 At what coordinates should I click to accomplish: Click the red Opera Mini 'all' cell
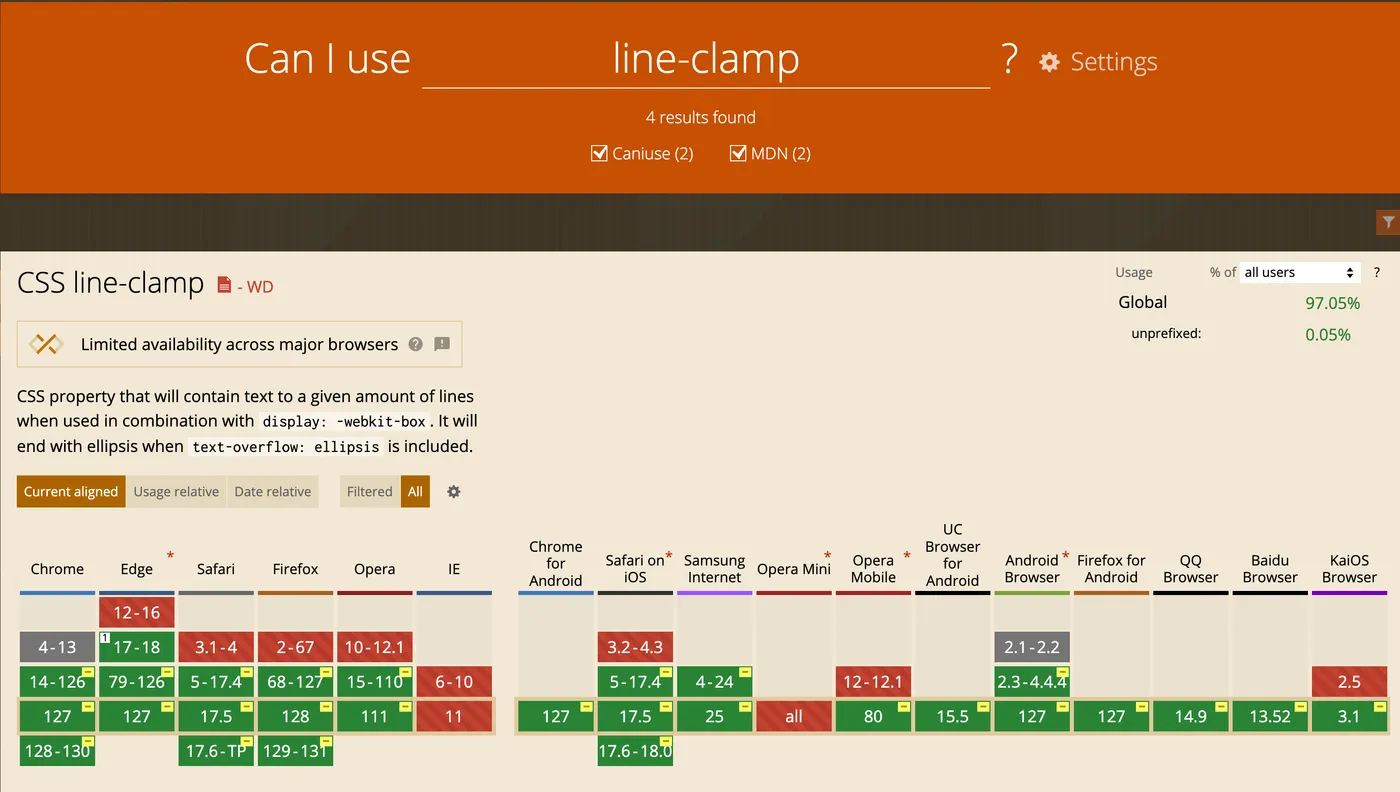click(794, 716)
